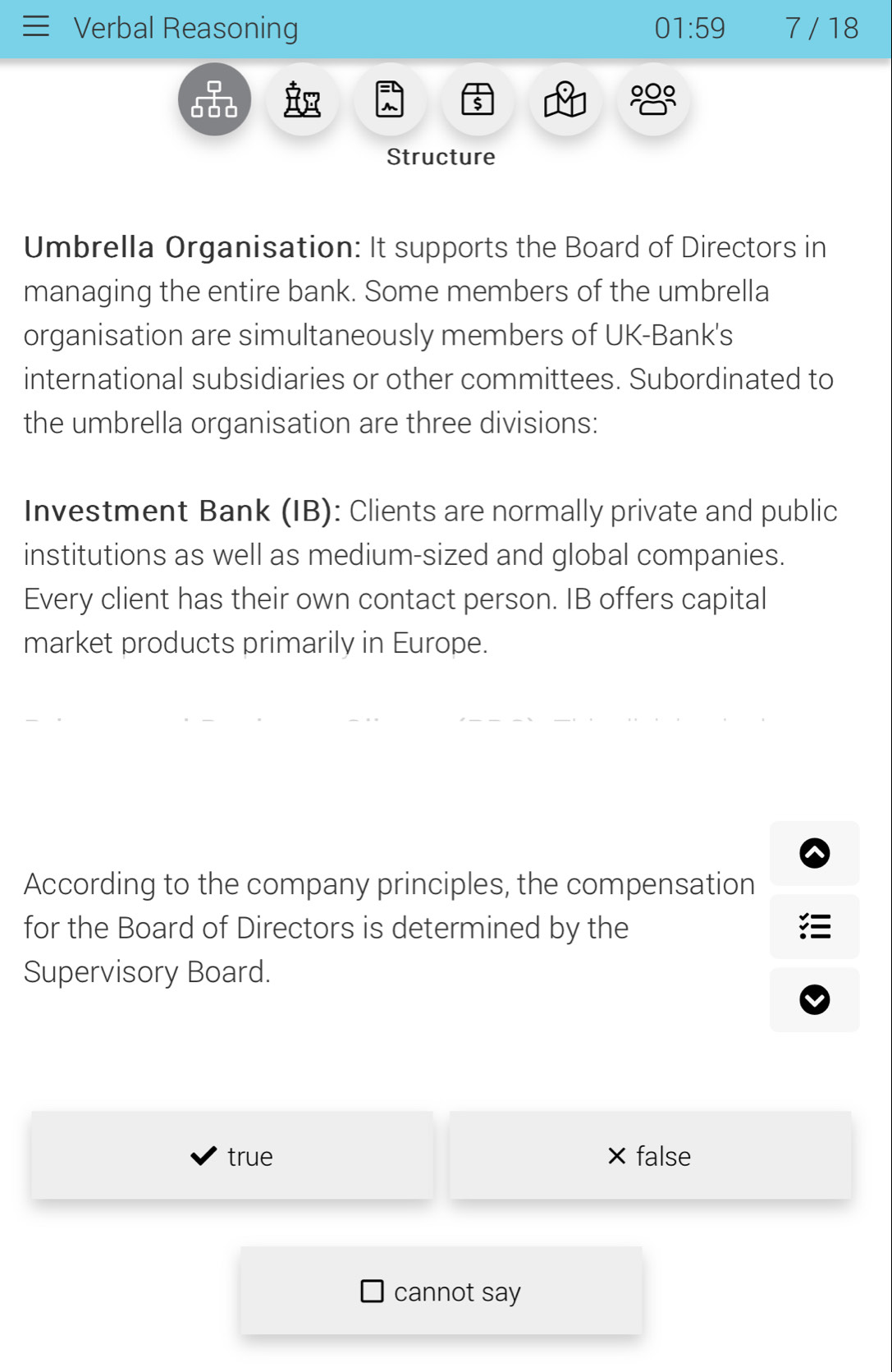Click the 01:59 countdown timer

[689, 28]
